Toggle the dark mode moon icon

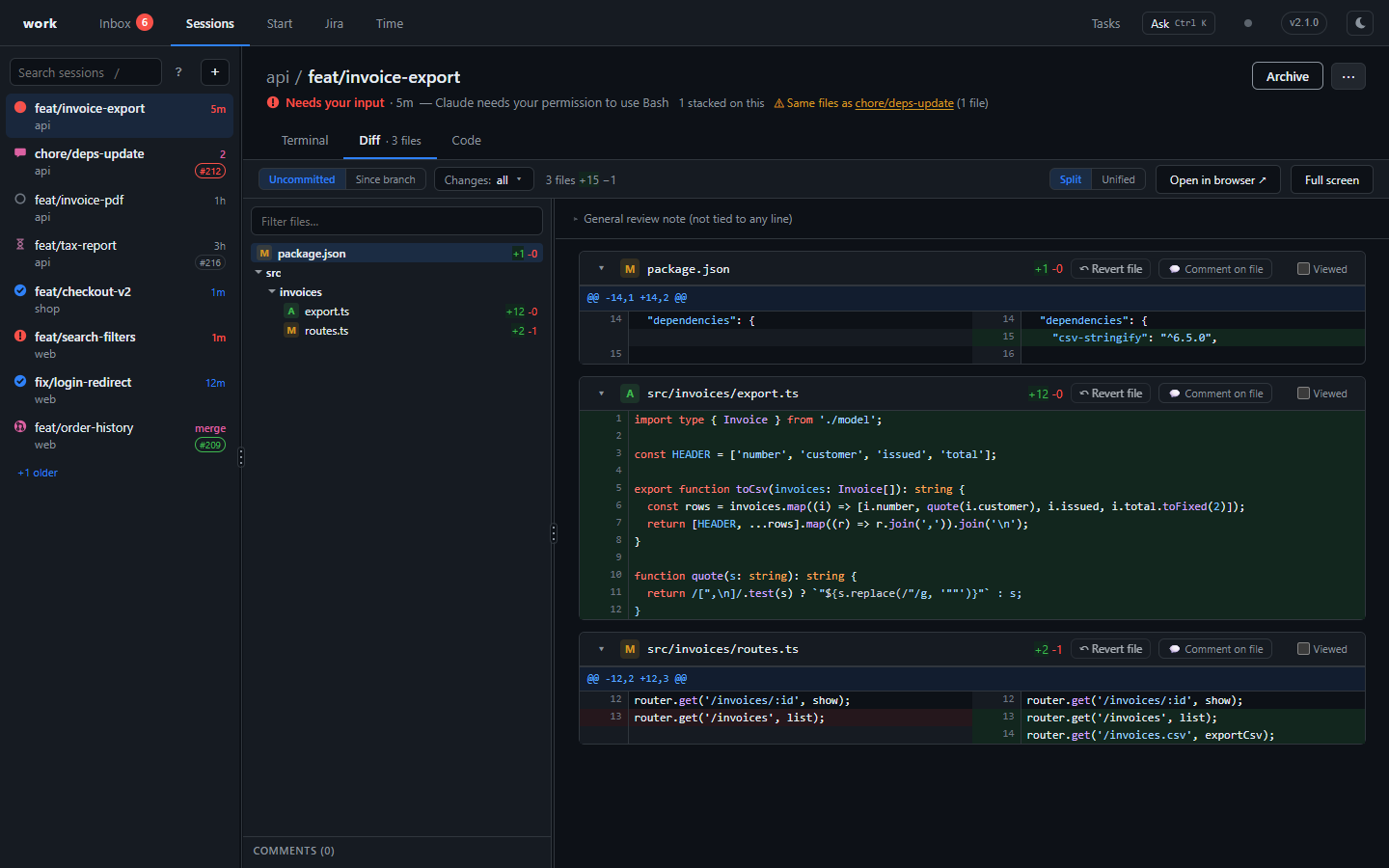tap(1360, 23)
